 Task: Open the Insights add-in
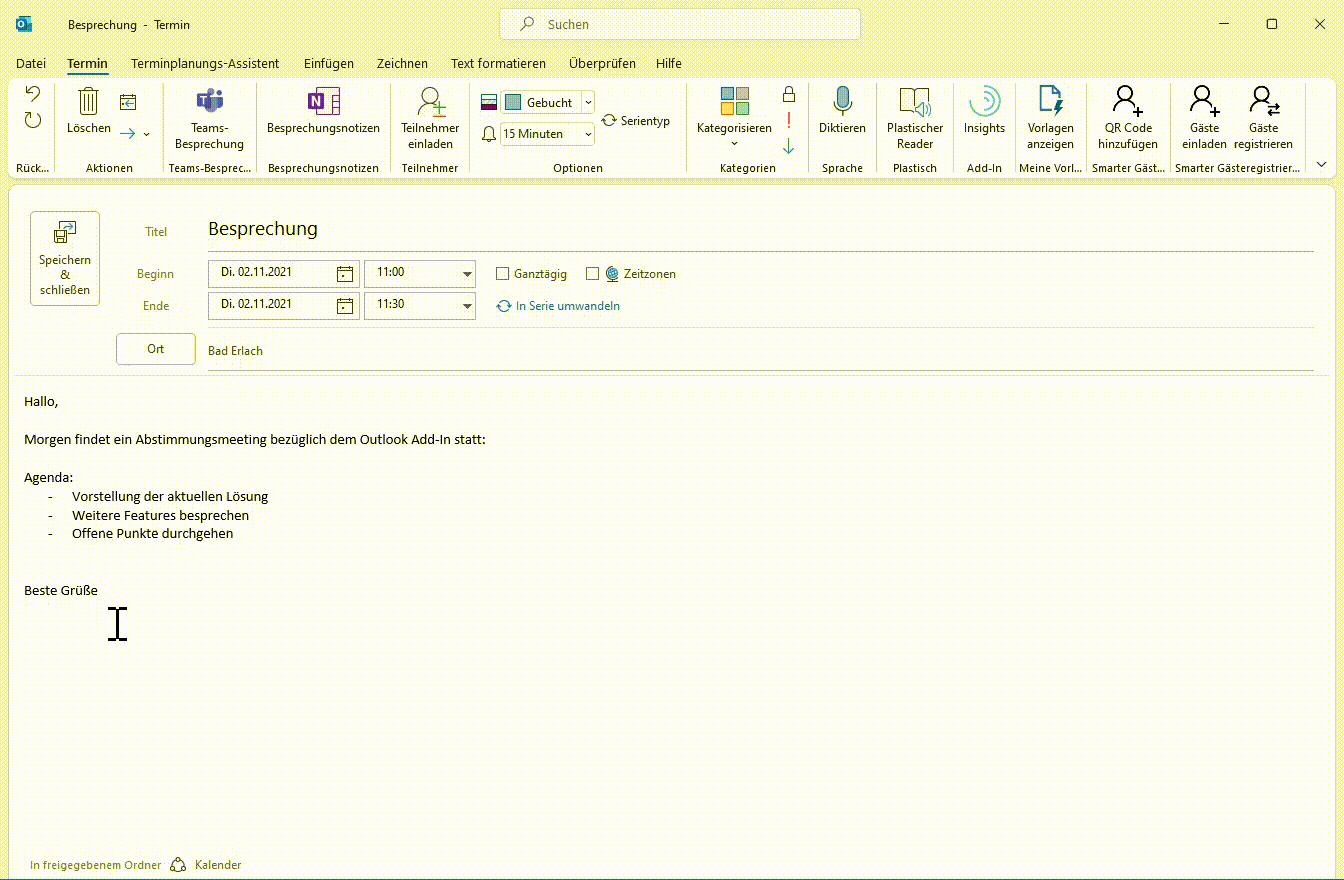[x=984, y=102]
